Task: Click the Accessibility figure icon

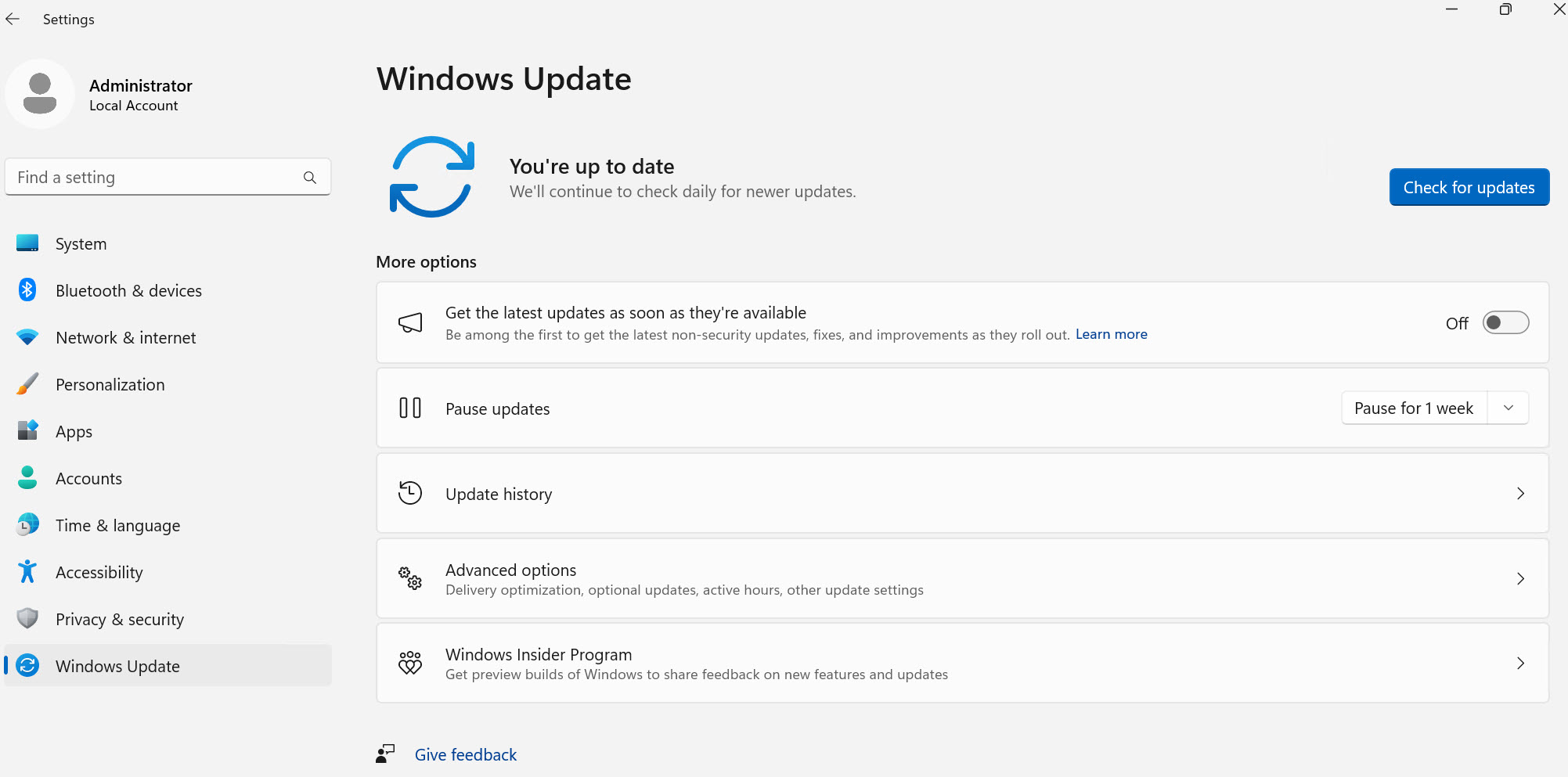Action: 27,571
